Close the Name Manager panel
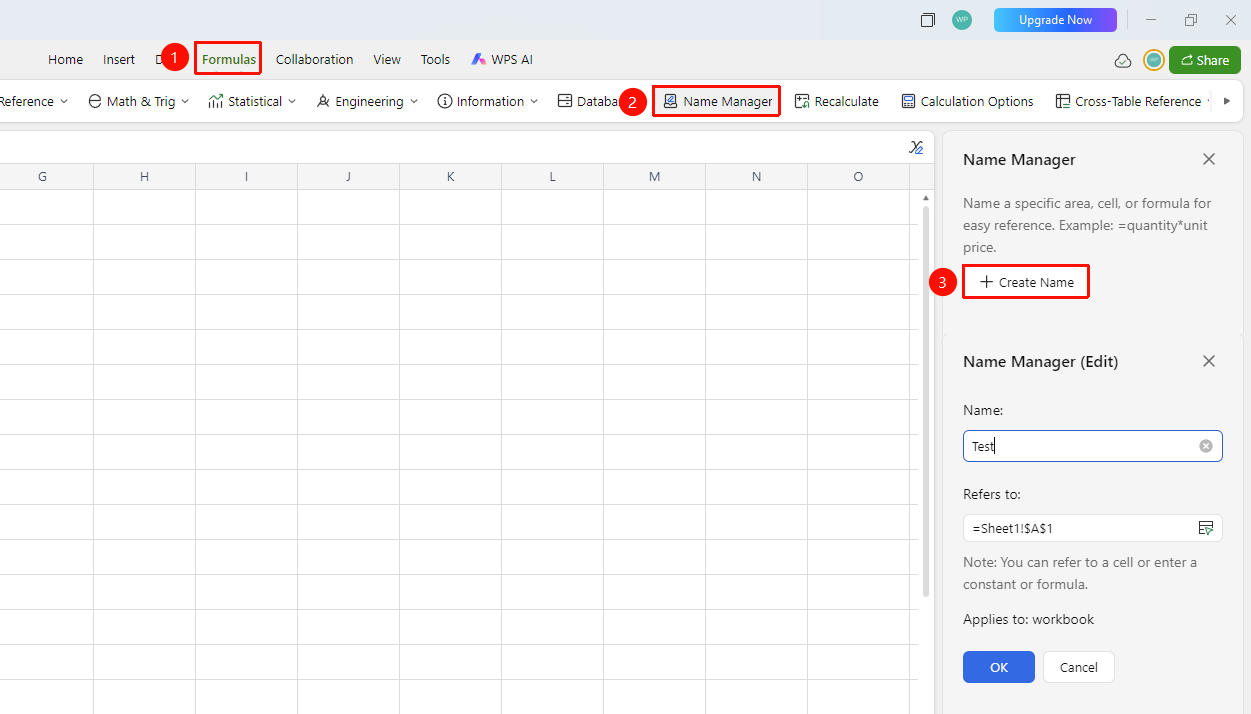Viewport: 1251px width, 714px height. [1209, 159]
